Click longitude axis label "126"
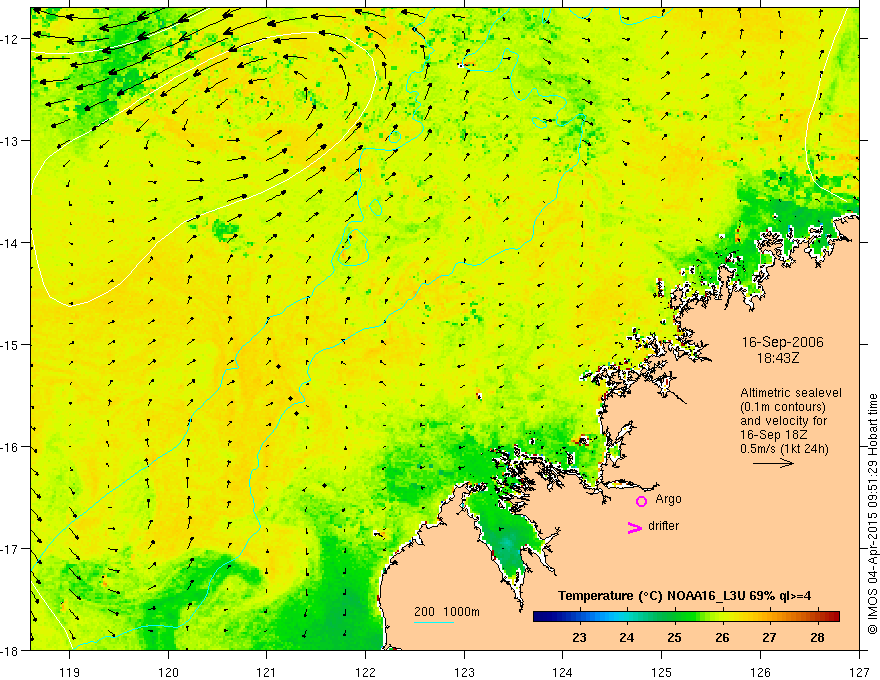Viewport: 880px width, 680px height. coord(760,672)
